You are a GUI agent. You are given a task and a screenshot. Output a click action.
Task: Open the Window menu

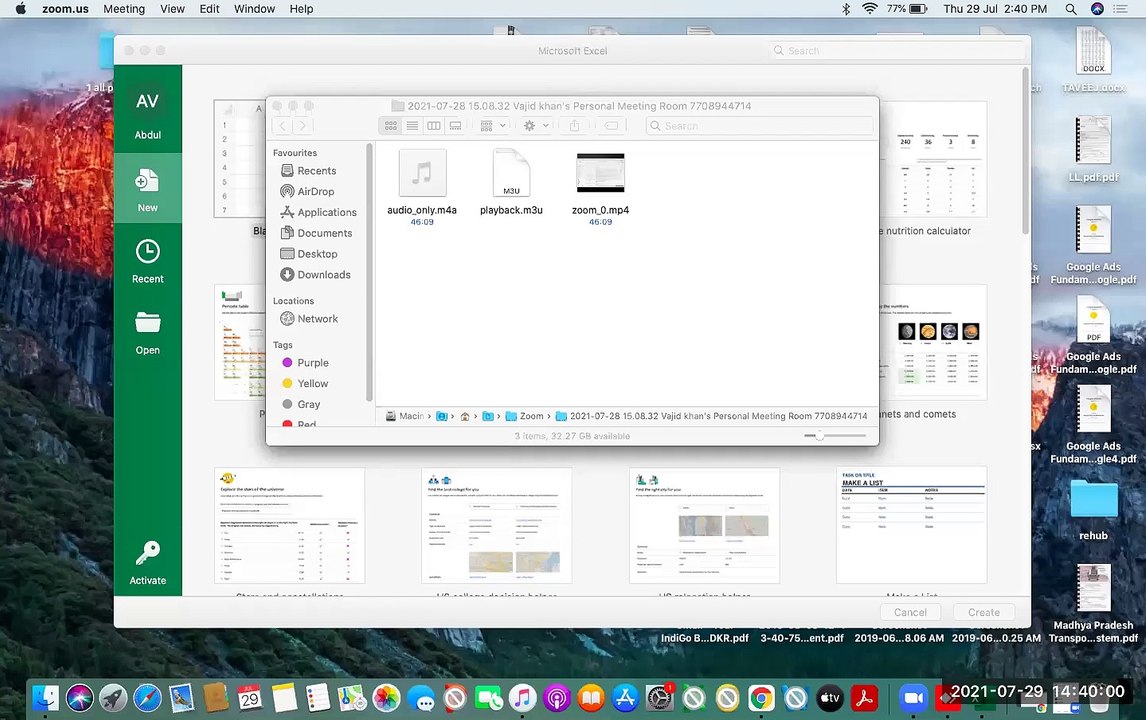click(x=254, y=9)
